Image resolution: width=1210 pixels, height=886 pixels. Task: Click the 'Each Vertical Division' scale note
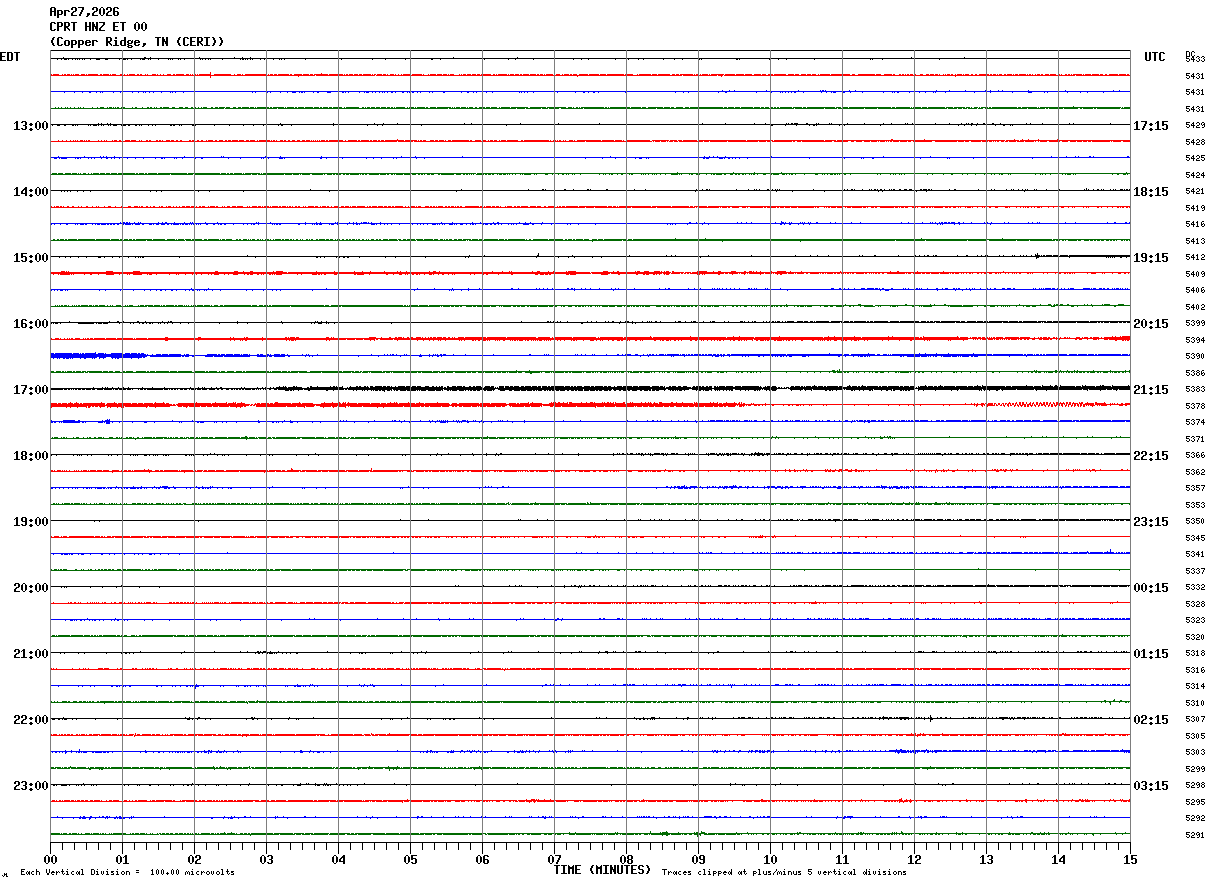click(x=127, y=873)
